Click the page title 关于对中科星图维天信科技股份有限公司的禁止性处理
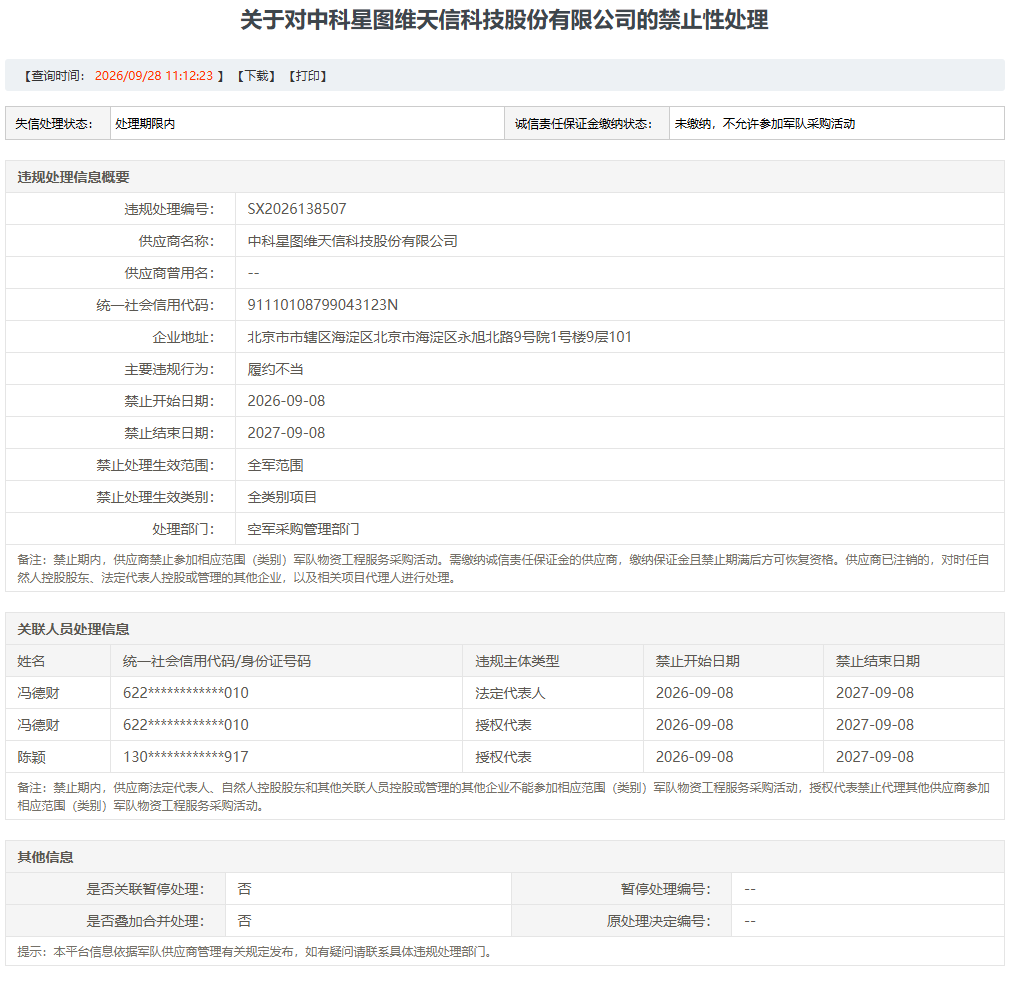 coord(504,20)
